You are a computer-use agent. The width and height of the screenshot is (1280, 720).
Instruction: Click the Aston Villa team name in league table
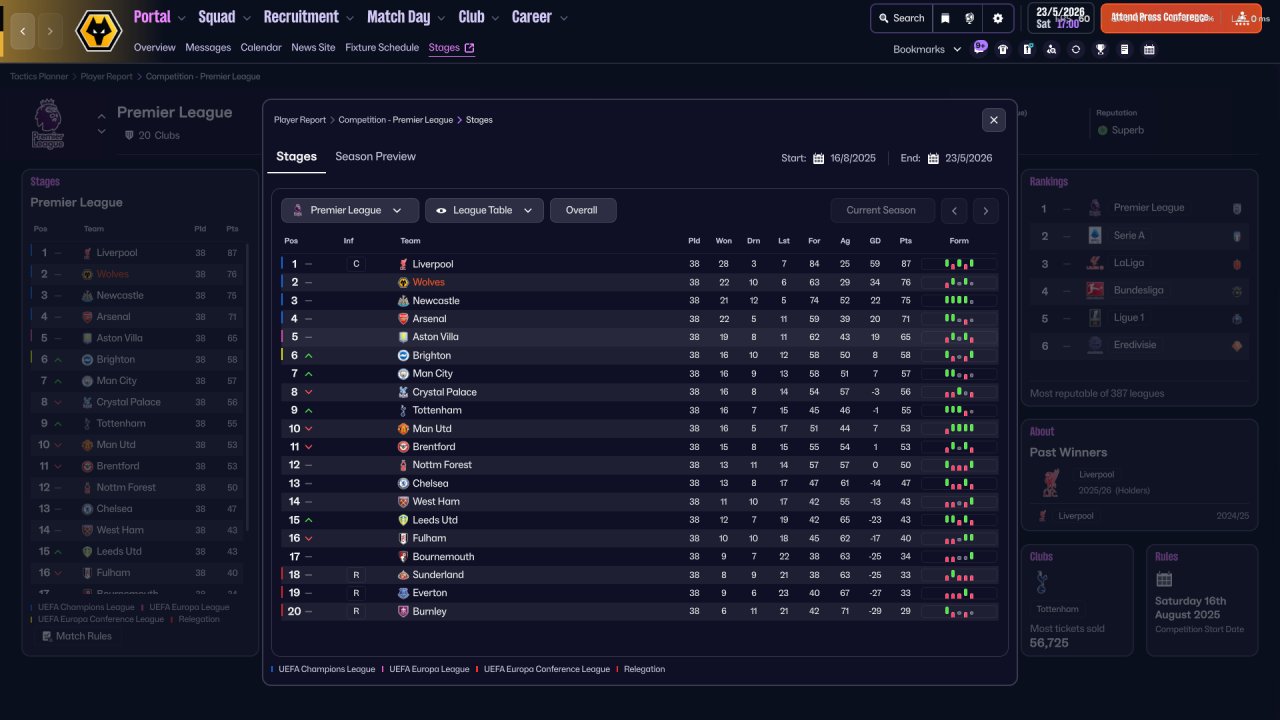pos(436,337)
